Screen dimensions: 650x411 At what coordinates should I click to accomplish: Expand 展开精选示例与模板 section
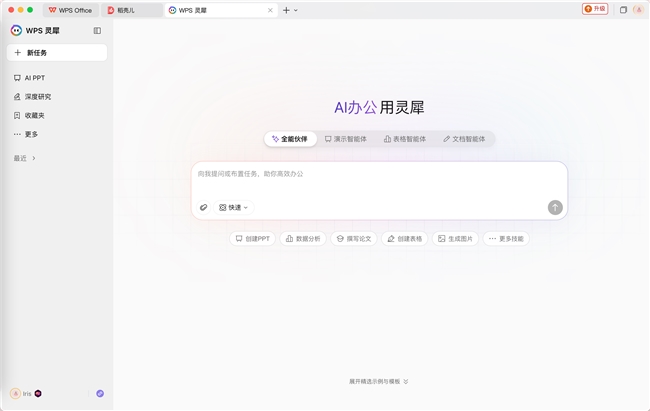point(378,381)
